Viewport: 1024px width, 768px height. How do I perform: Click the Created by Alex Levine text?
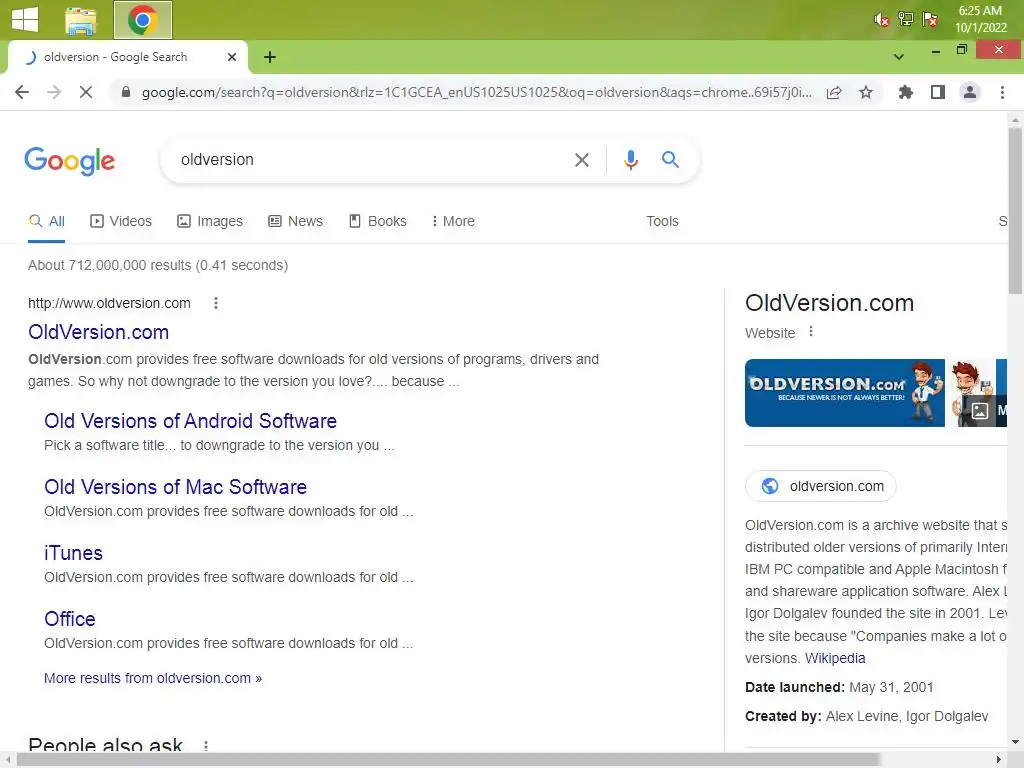tap(867, 716)
